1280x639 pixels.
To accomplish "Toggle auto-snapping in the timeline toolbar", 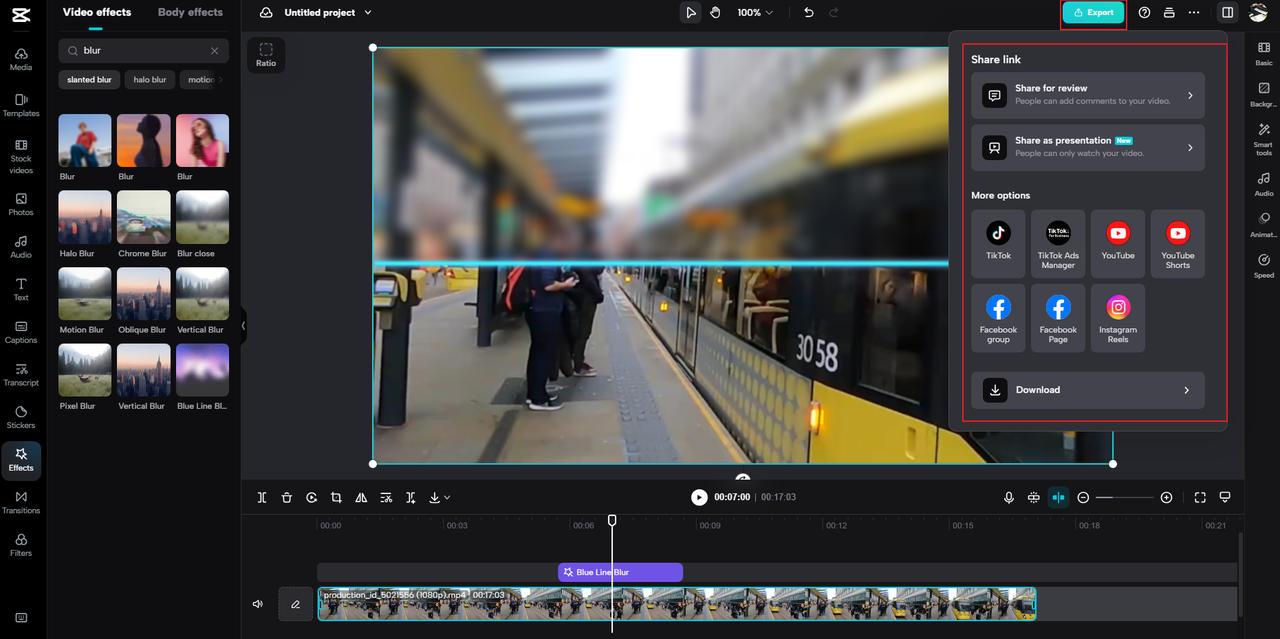I will pos(1058,497).
